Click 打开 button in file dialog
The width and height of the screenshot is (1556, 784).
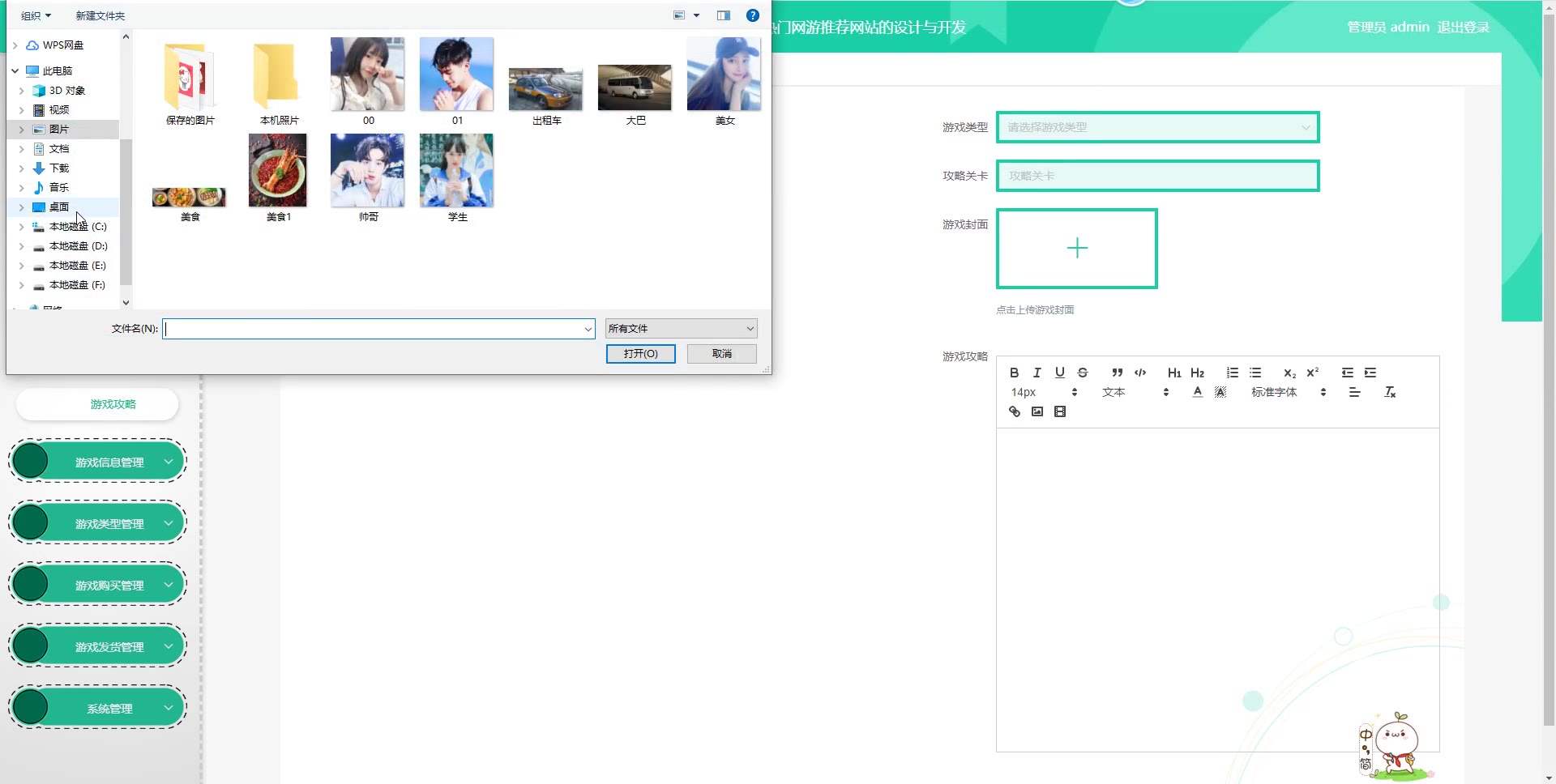[640, 354]
